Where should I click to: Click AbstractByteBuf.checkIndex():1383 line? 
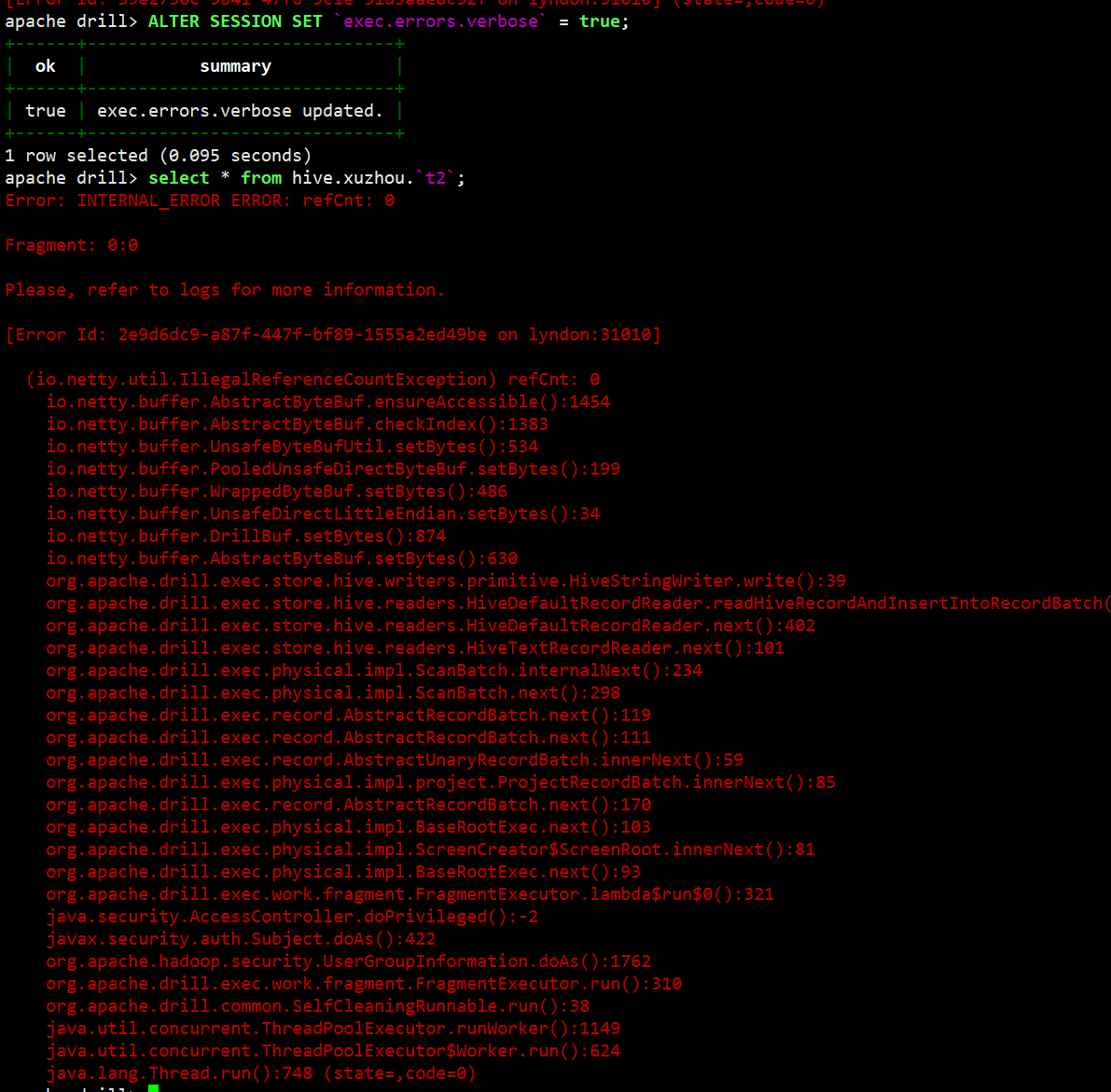297,424
